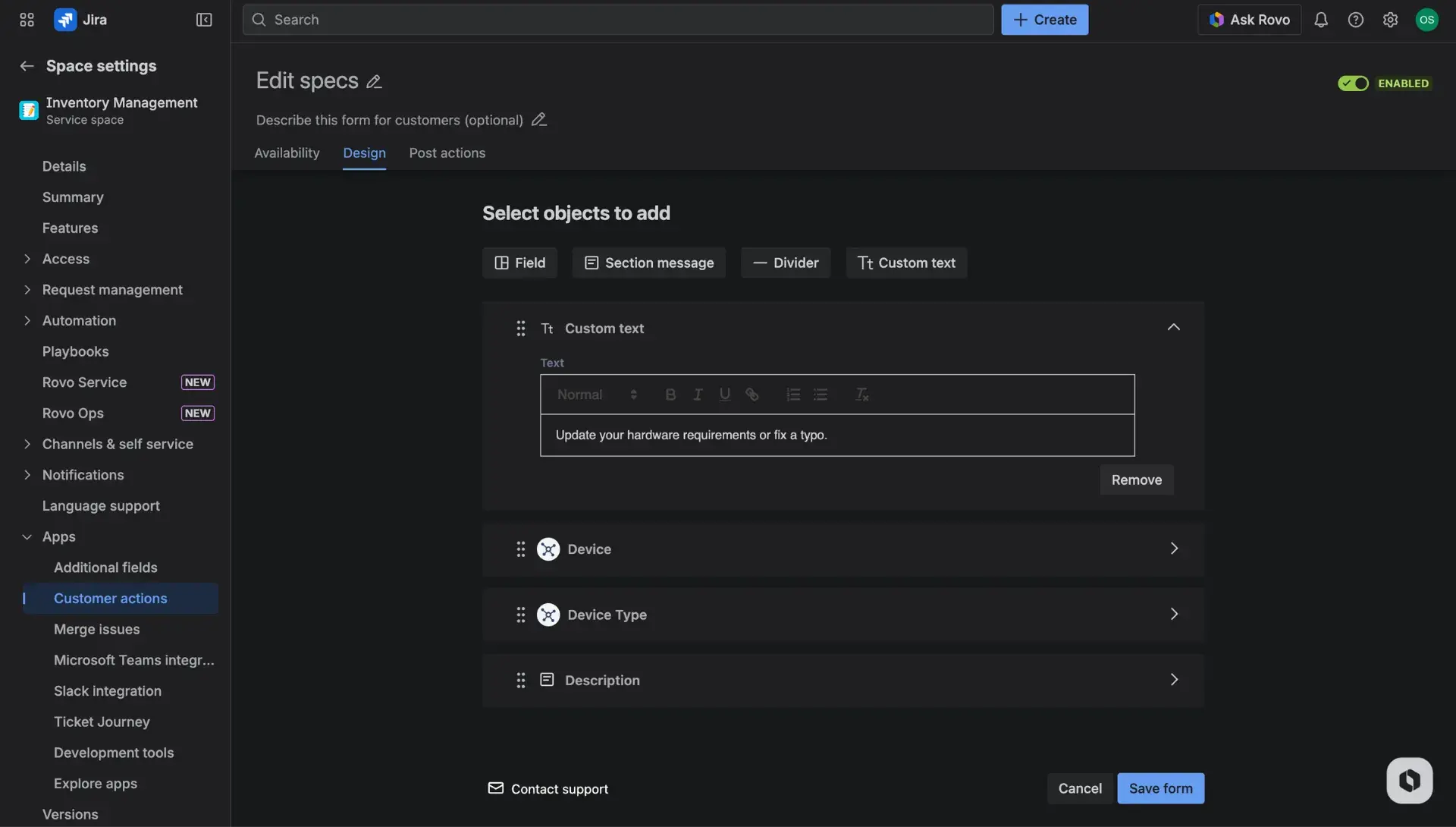
Task: Select the Bold formatting icon
Action: pos(670,394)
